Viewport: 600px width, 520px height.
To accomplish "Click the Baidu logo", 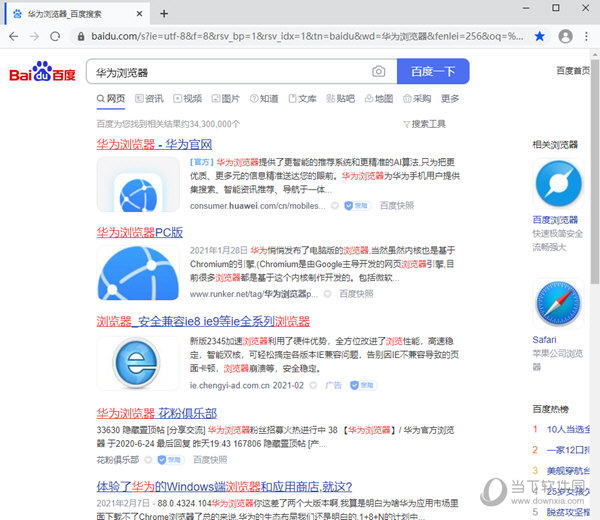I will click(42, 71).
